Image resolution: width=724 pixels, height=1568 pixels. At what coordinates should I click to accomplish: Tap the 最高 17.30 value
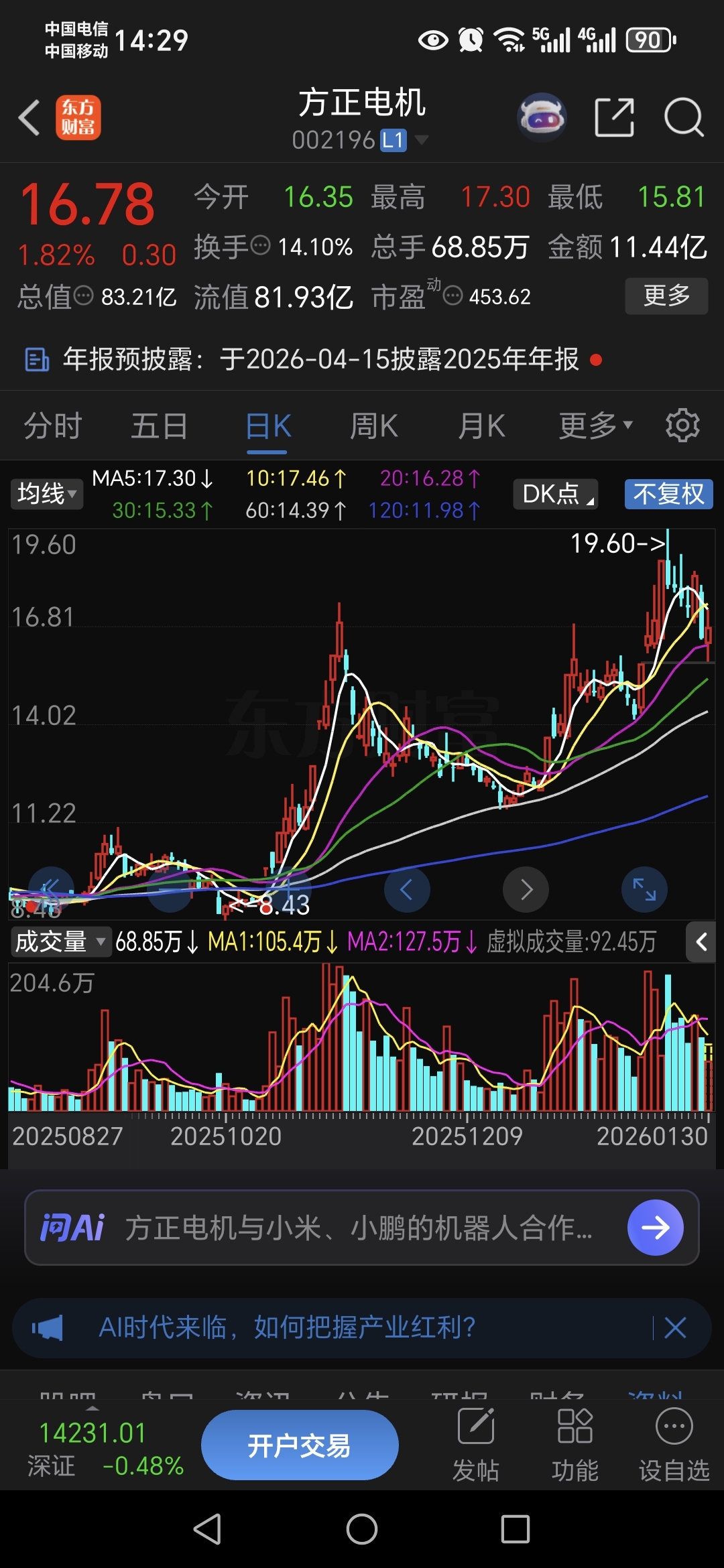(495, 197)
